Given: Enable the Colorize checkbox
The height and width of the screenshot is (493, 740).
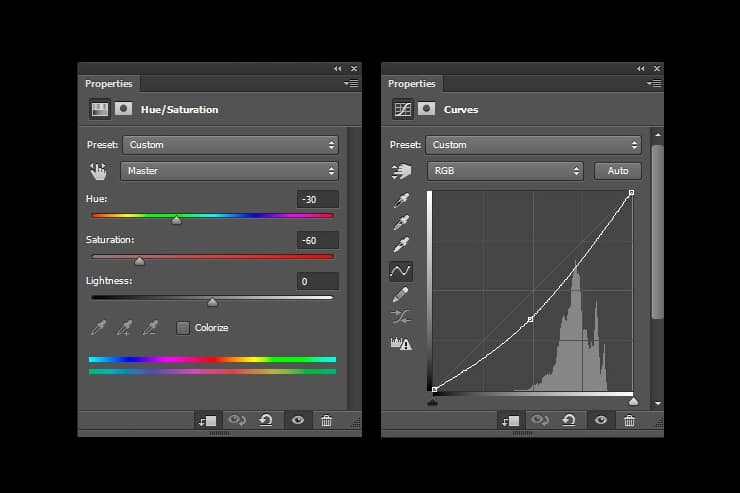Looking at the screenshot, I should pyautogui.click(x=183, y=328).
